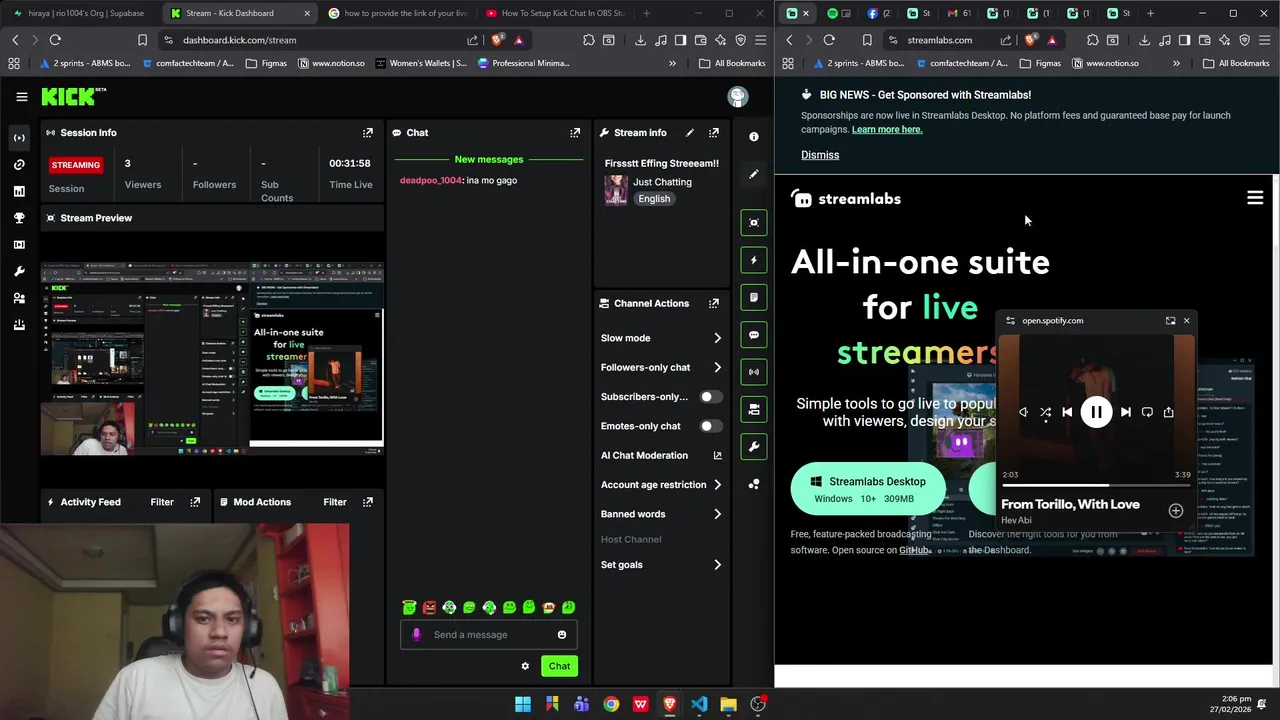Open Mod Actions Filter dropdown
Screen dimensions: 1280x720
click(x=335, y=502)
